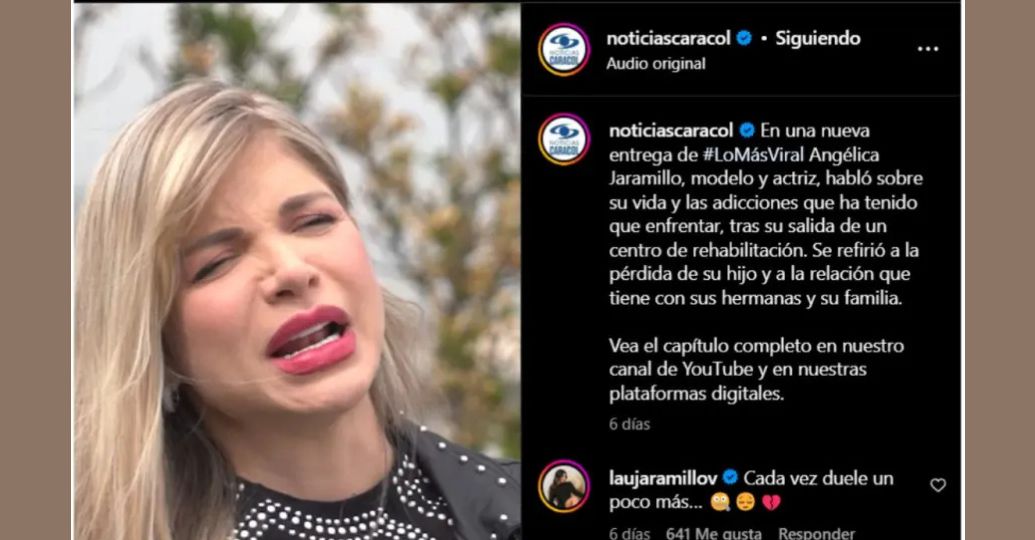View the 641 Me gusta likes list
This screenshot has width=1035, height=540.
(x=714, y=532)
